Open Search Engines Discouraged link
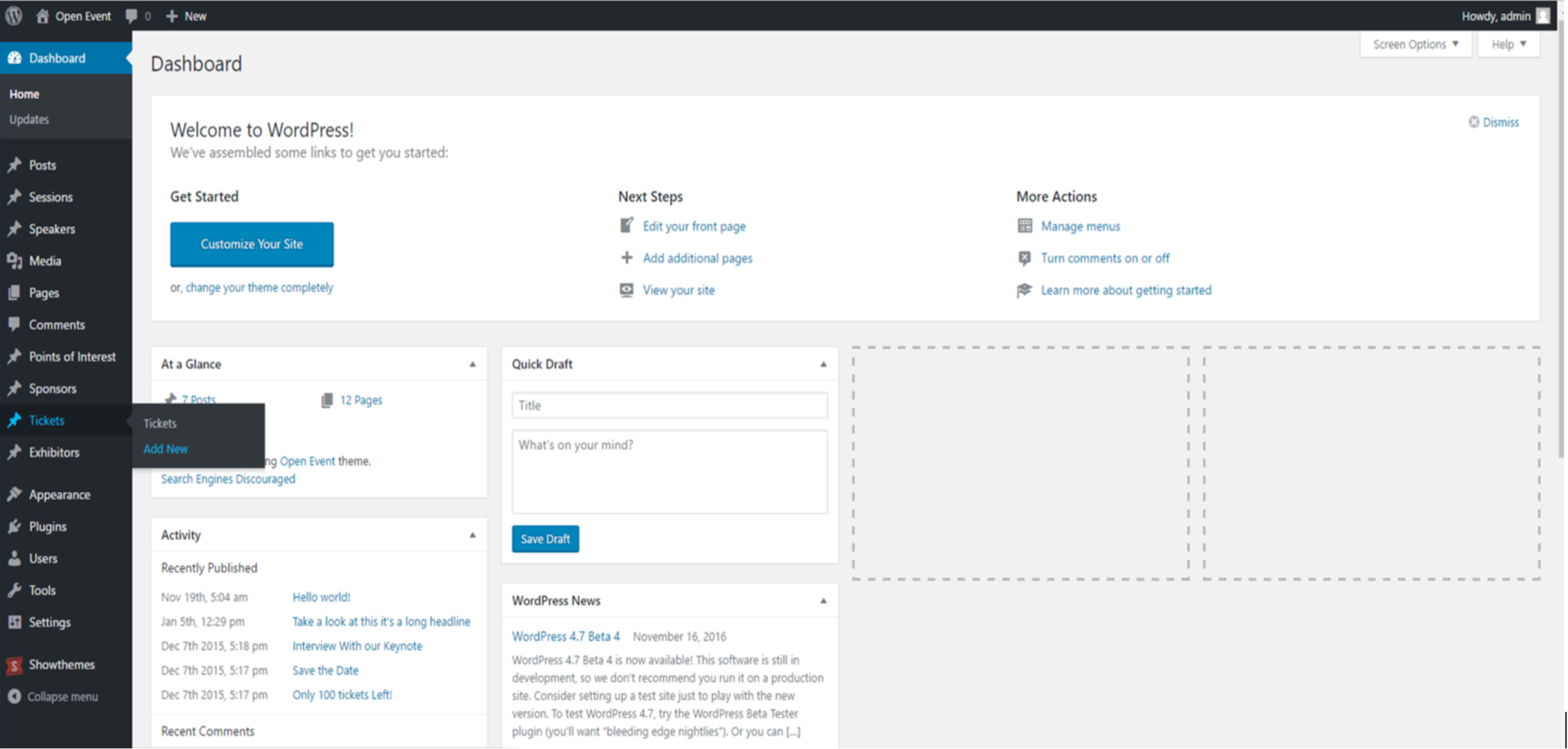 point(228,480)
